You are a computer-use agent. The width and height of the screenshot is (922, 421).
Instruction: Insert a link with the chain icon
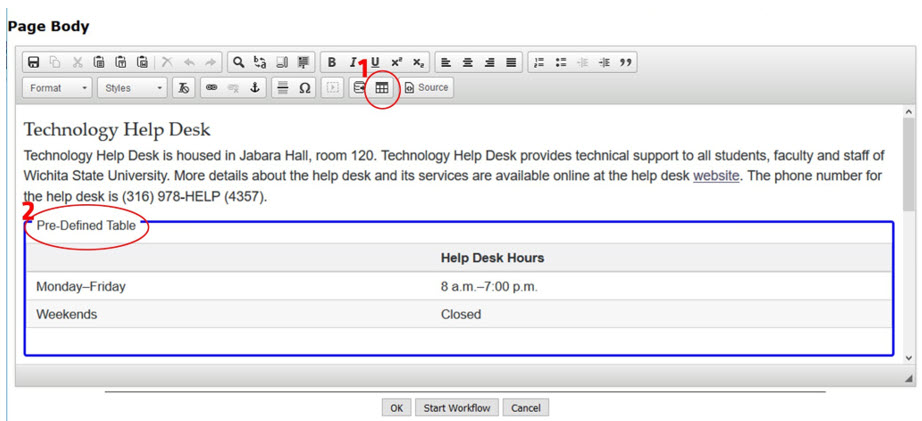(212, 88)
